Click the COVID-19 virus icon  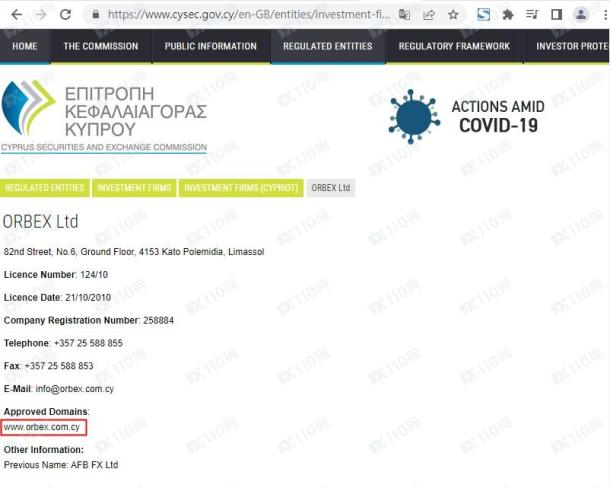414,116
